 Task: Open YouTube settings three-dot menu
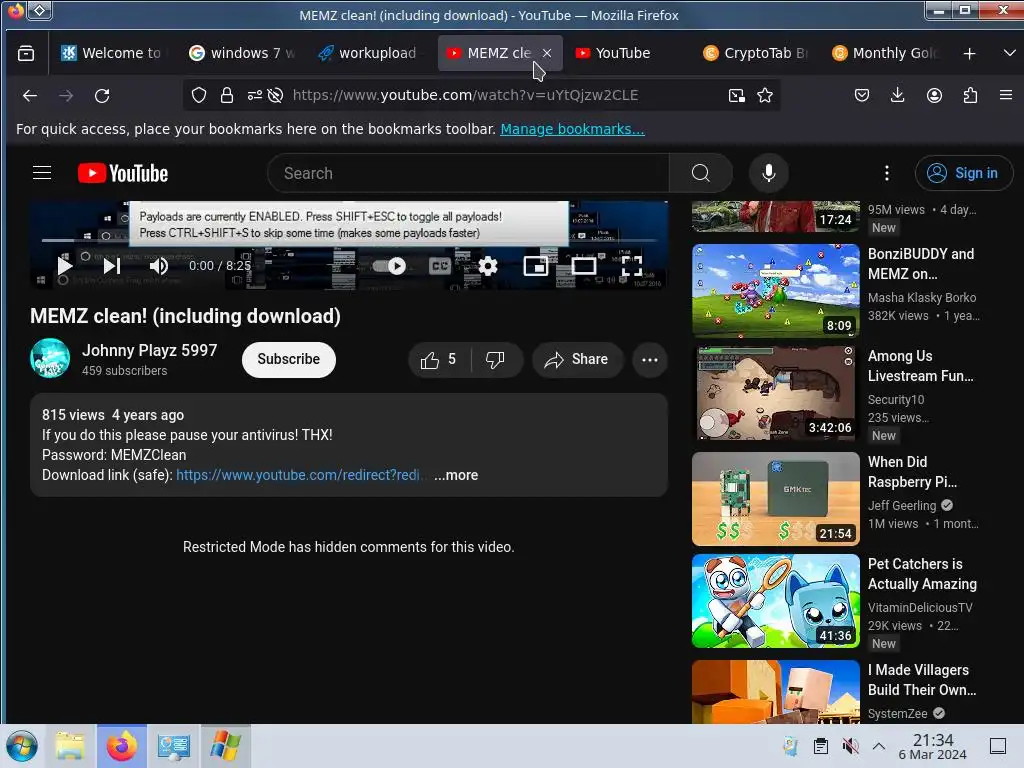(886, 173)
